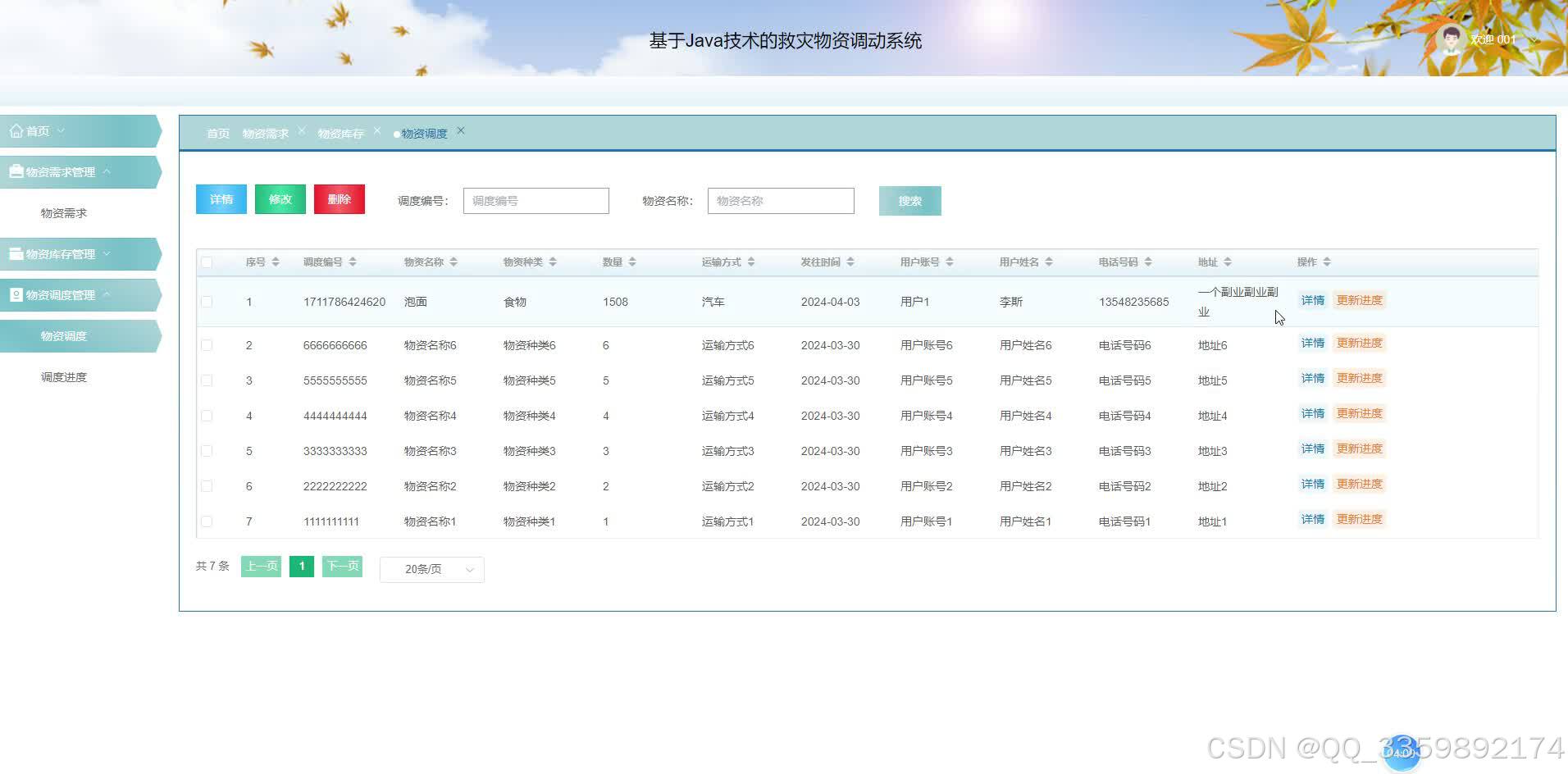Image resolution: width=1568 pixels, height=774 pixels.
Task: Go to 下一页
Action: pyautogui.click(x=343, y=567)
